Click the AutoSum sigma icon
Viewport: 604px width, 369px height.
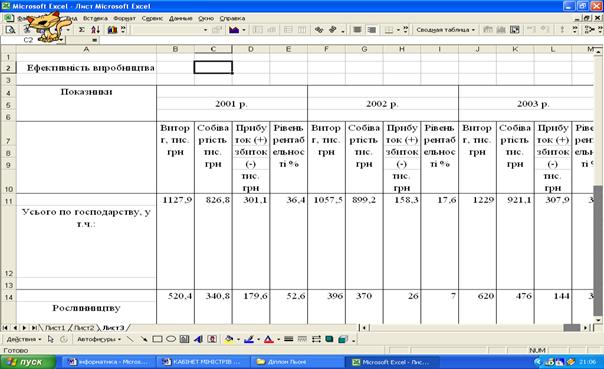pos(82,30)
